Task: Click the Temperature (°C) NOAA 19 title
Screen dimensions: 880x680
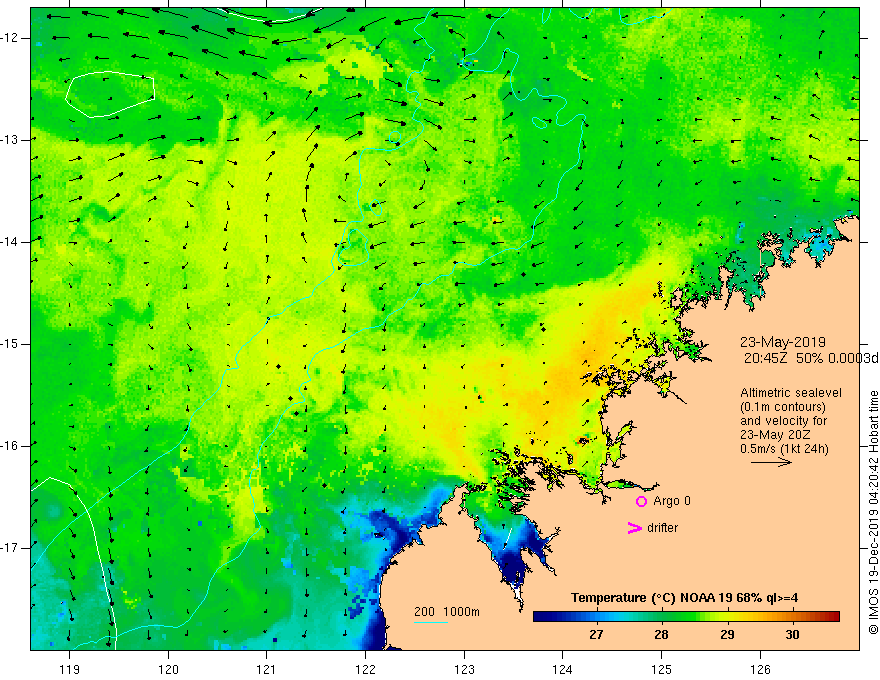Action: pos(684,598)
